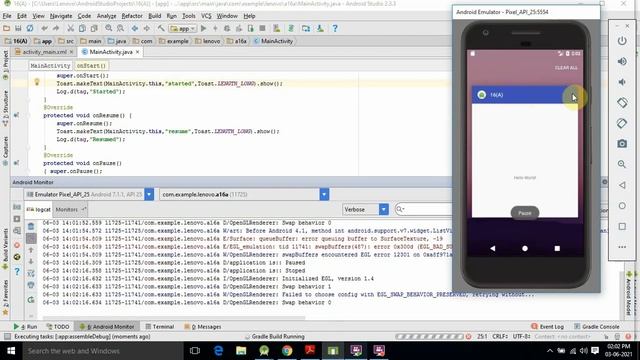Redo the last edit
The width and height of the screenshot is (640, 360).
point(56,29)
